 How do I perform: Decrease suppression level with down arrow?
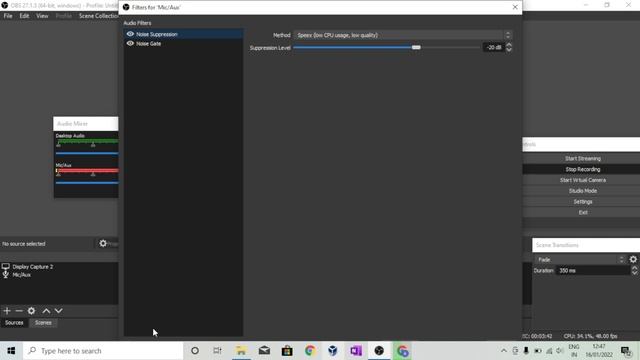509,50
